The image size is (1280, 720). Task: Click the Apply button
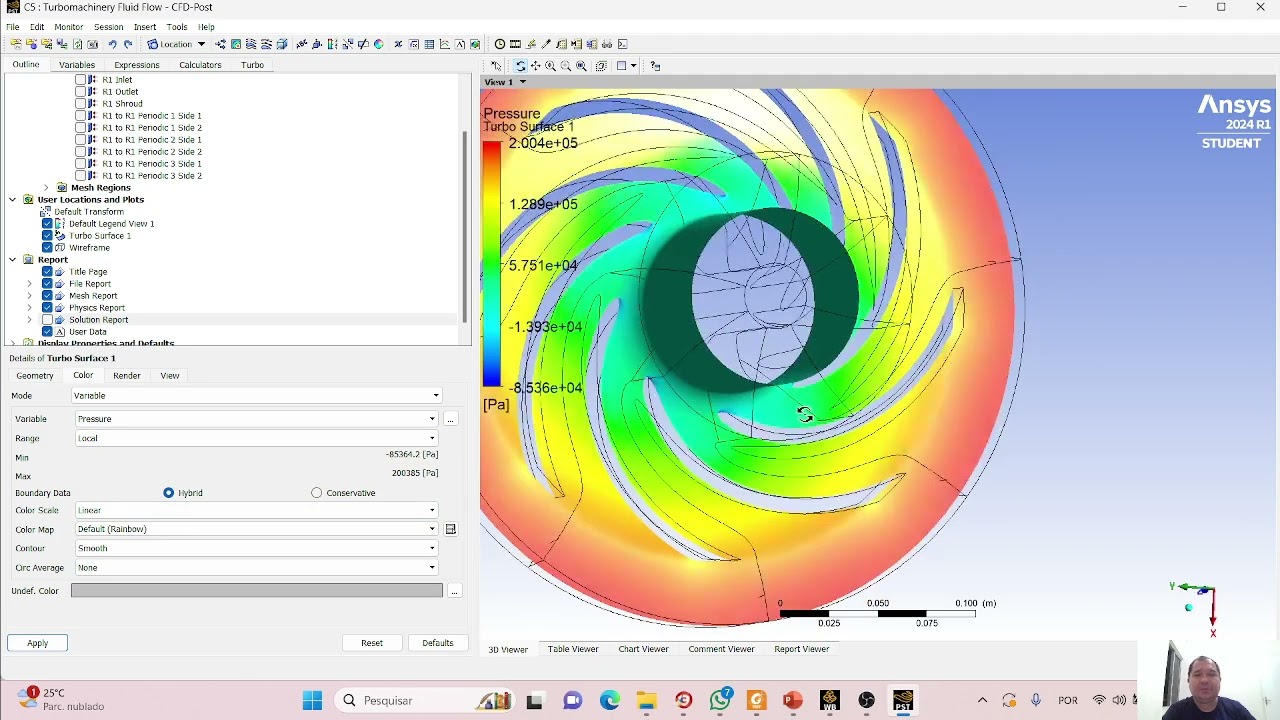click(37, 643)
